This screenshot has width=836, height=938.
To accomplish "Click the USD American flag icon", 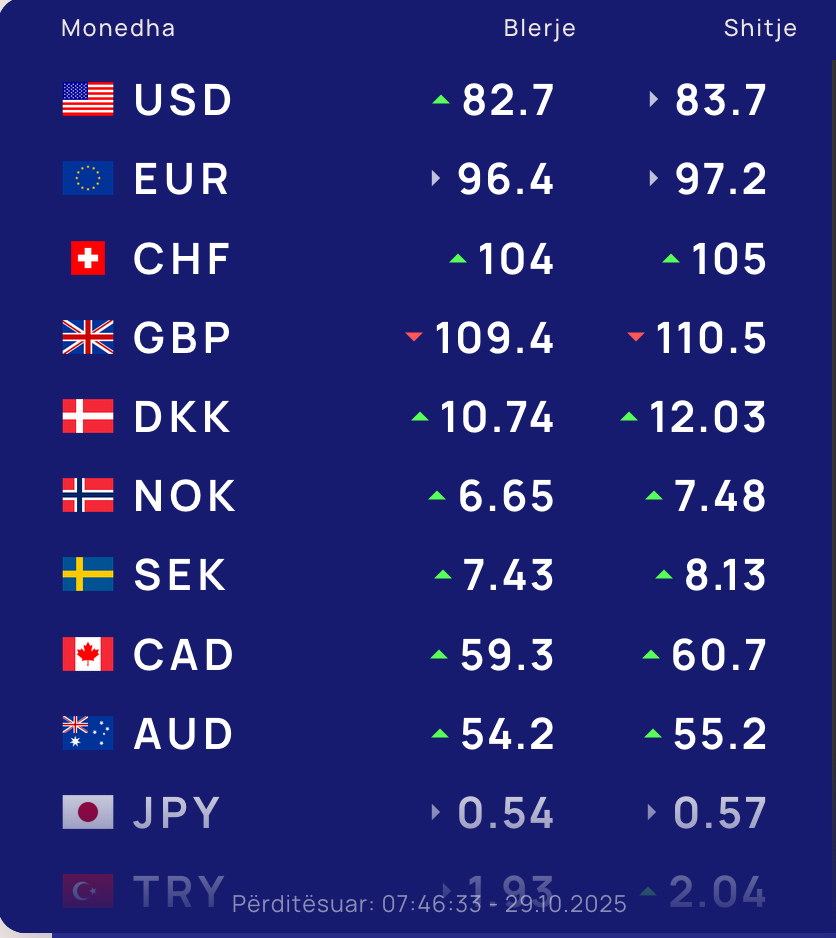I will [x=88, y=99].
